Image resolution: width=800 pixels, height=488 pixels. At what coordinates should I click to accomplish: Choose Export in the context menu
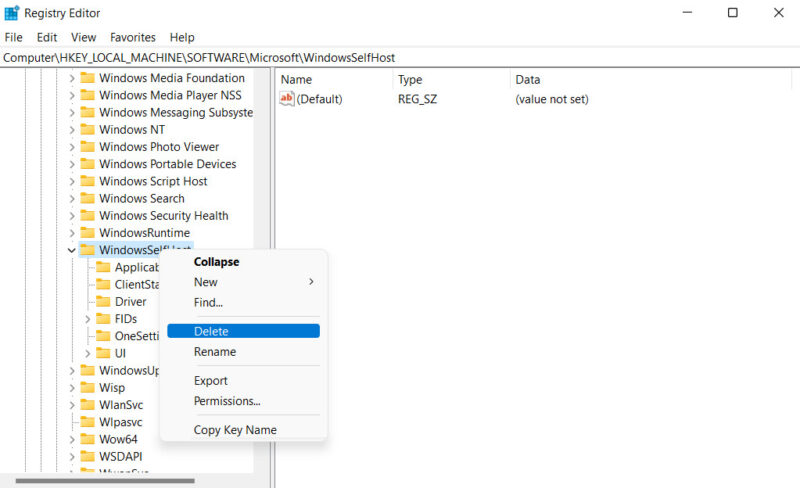pos(243,380)
